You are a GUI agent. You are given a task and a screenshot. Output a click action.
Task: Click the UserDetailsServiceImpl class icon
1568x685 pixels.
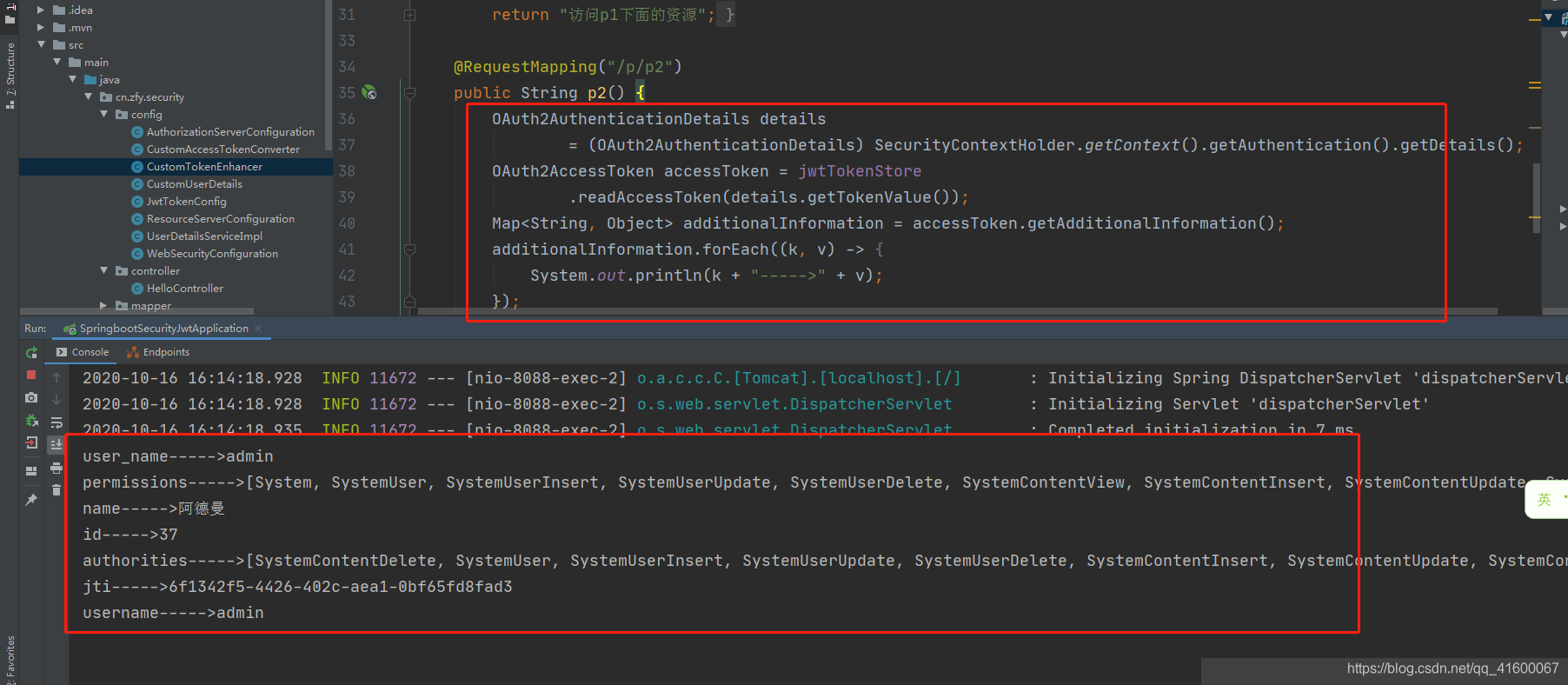137,236
